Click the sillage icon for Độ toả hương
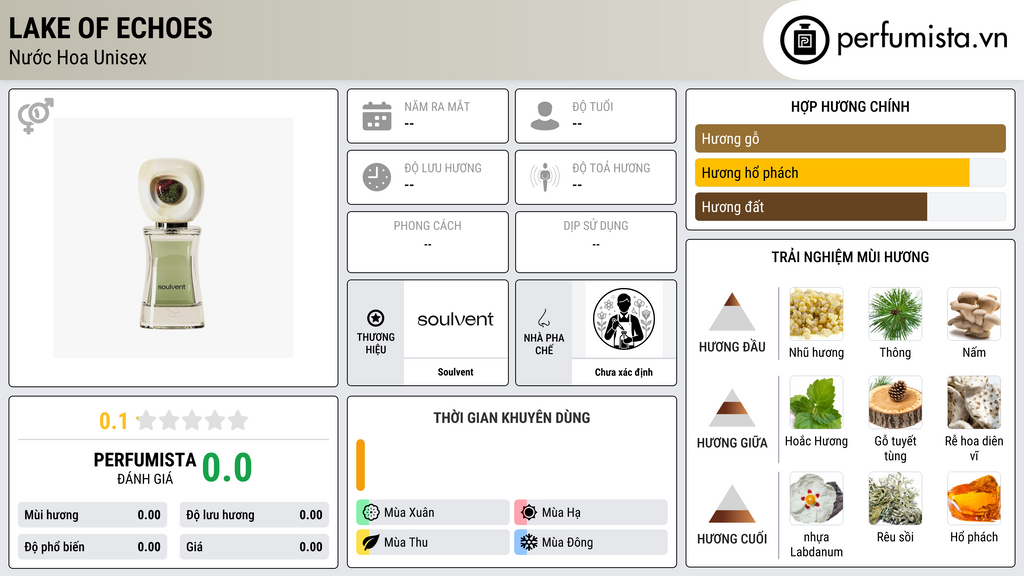This screenshot has width=1024, height=576. click(x=545, y=177)
